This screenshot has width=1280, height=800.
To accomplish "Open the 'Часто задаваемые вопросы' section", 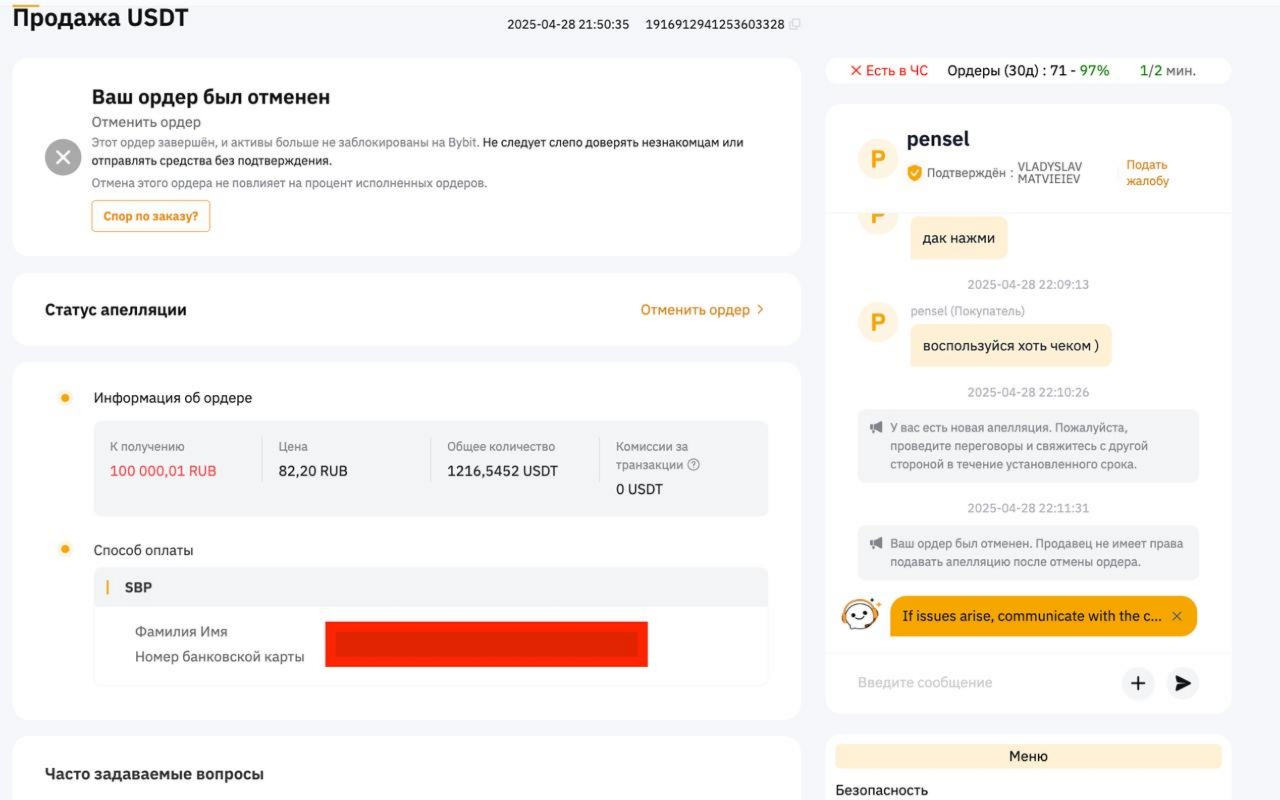I will tap(154, 774).
